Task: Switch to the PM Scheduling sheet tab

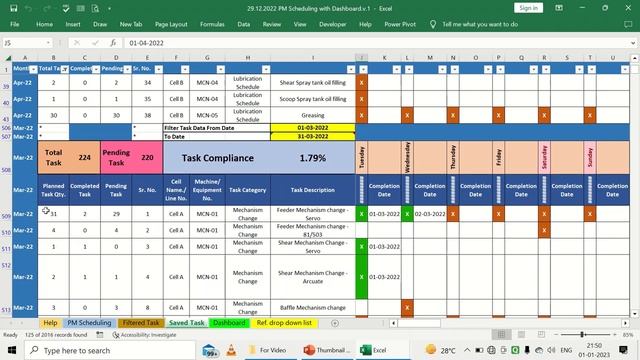Action: tap(89, 323)
